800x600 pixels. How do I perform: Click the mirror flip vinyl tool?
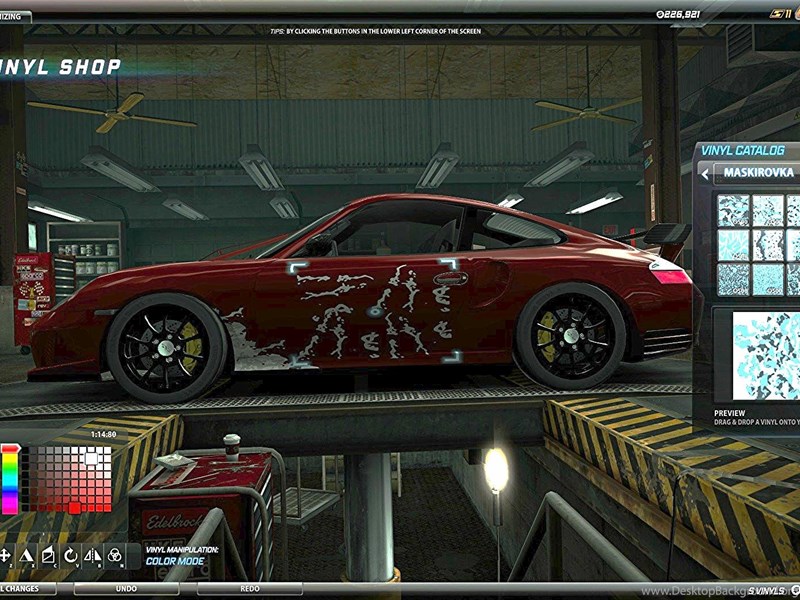[x=92, y=553]
